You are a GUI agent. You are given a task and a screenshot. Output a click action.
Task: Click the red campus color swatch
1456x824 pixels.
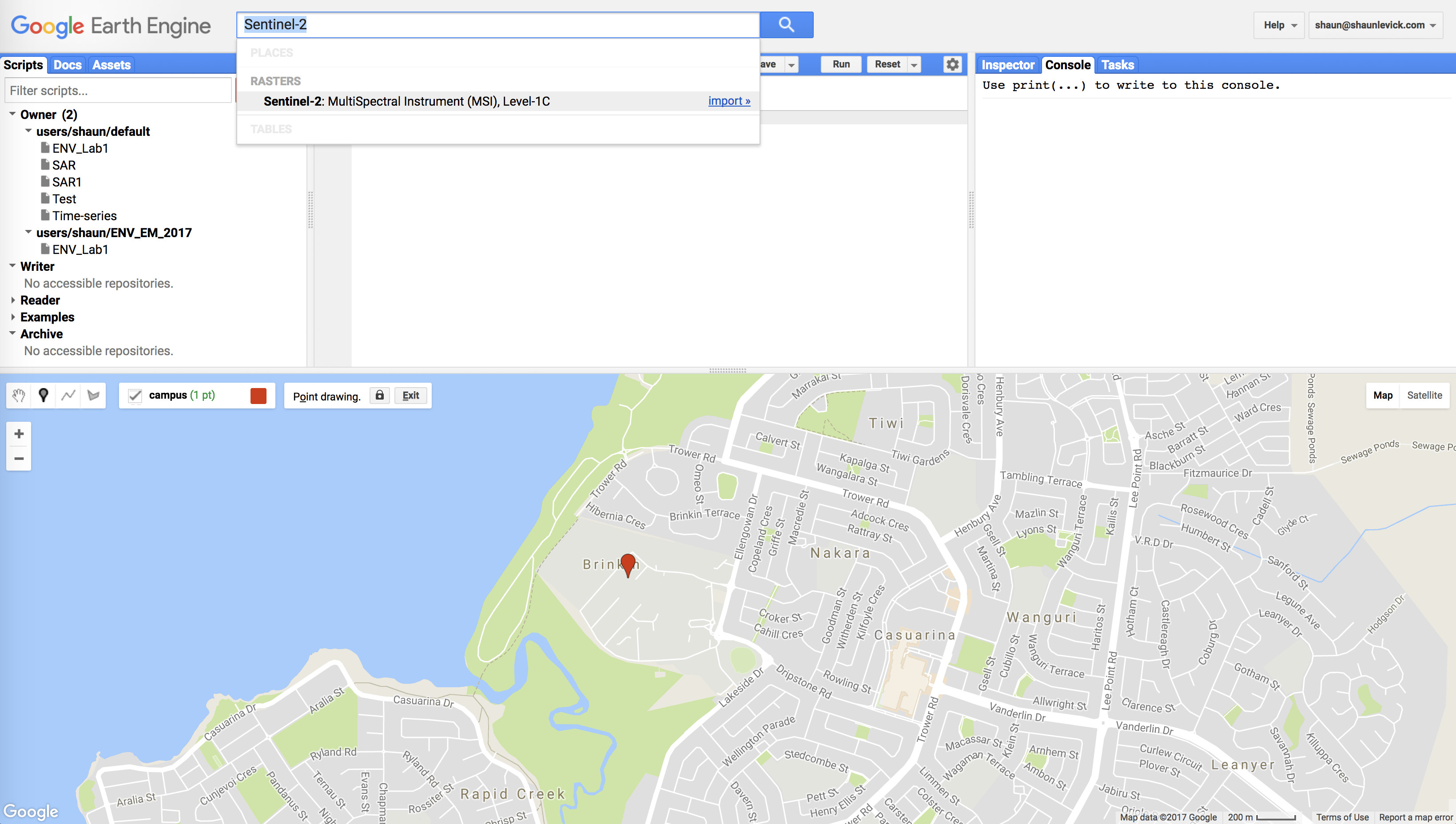(x=257, y=396)
